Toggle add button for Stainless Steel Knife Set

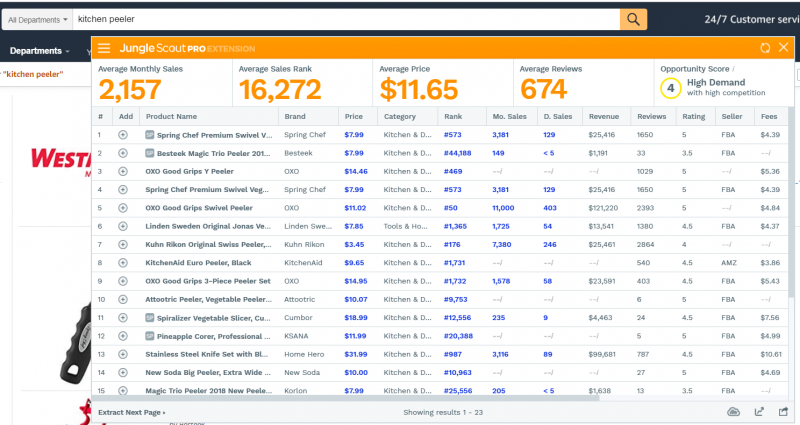click(x=123, y=354)
